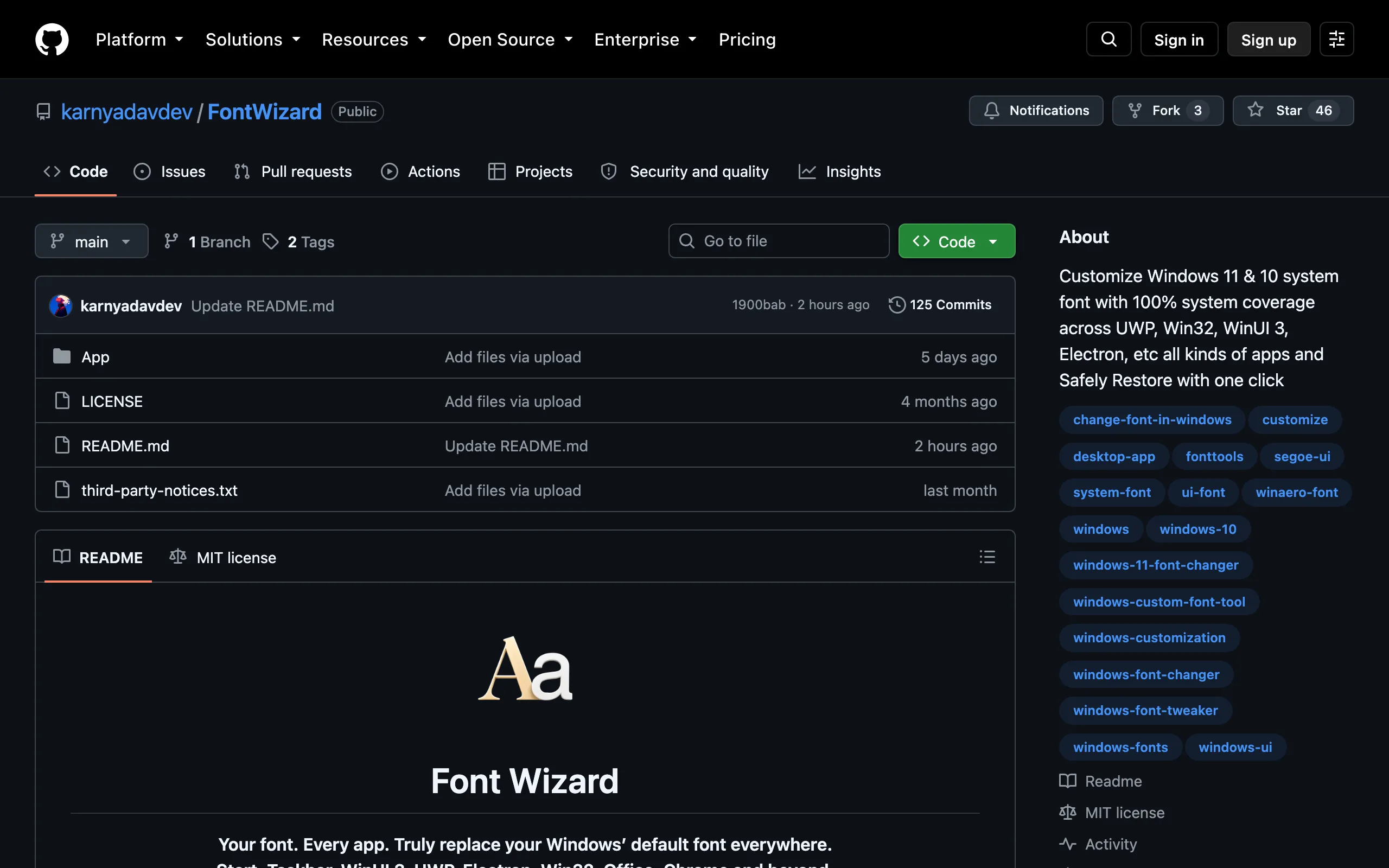Open the windows-fonts topic tag
The height and width of the screenshot is (868, 1389).
coord(1120,747)
